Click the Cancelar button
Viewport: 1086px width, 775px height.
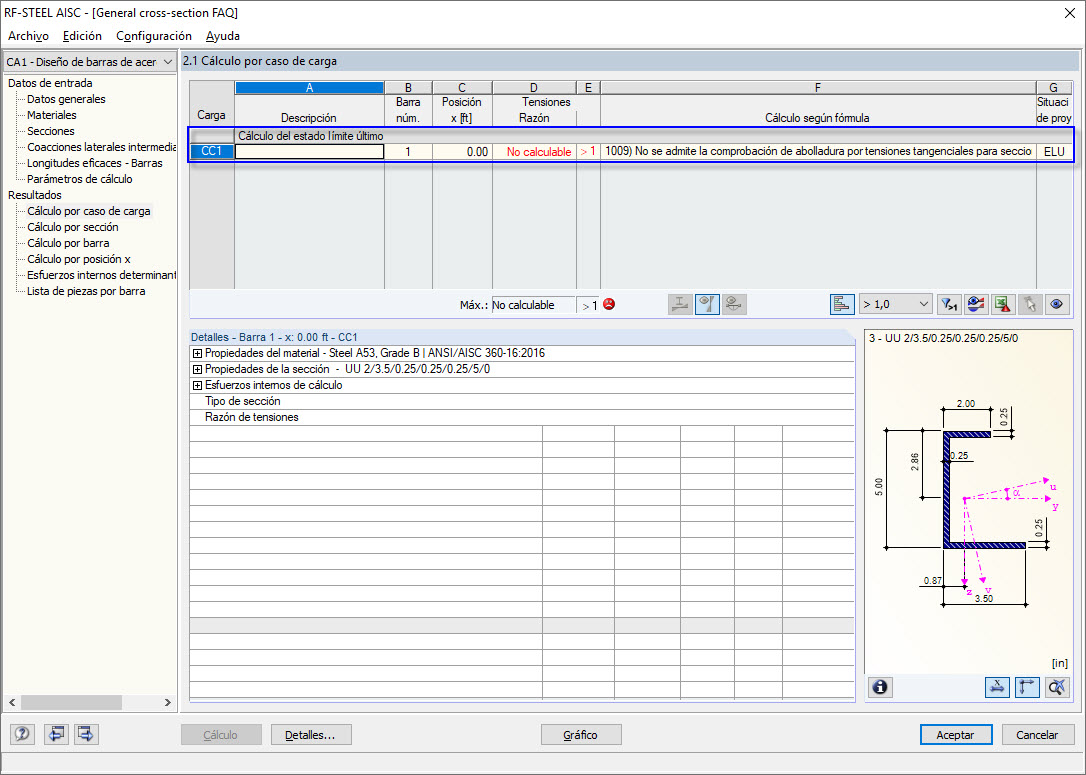[x=1037, y=735]
